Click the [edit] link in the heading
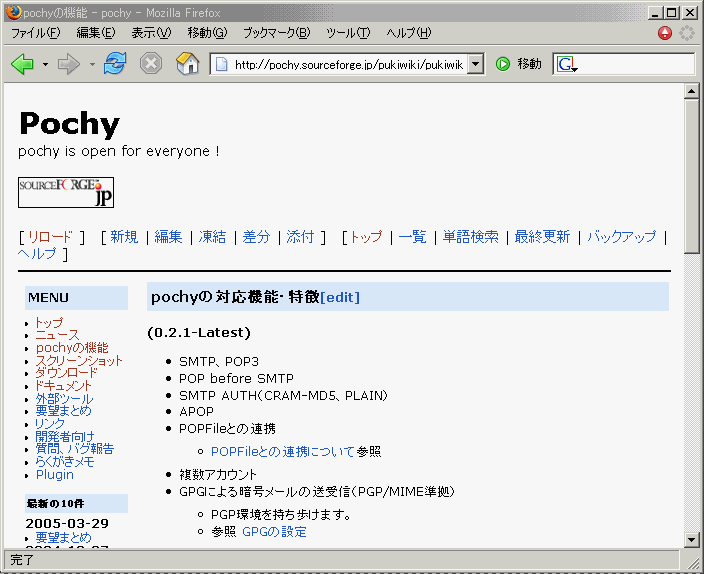 (340, 297)
